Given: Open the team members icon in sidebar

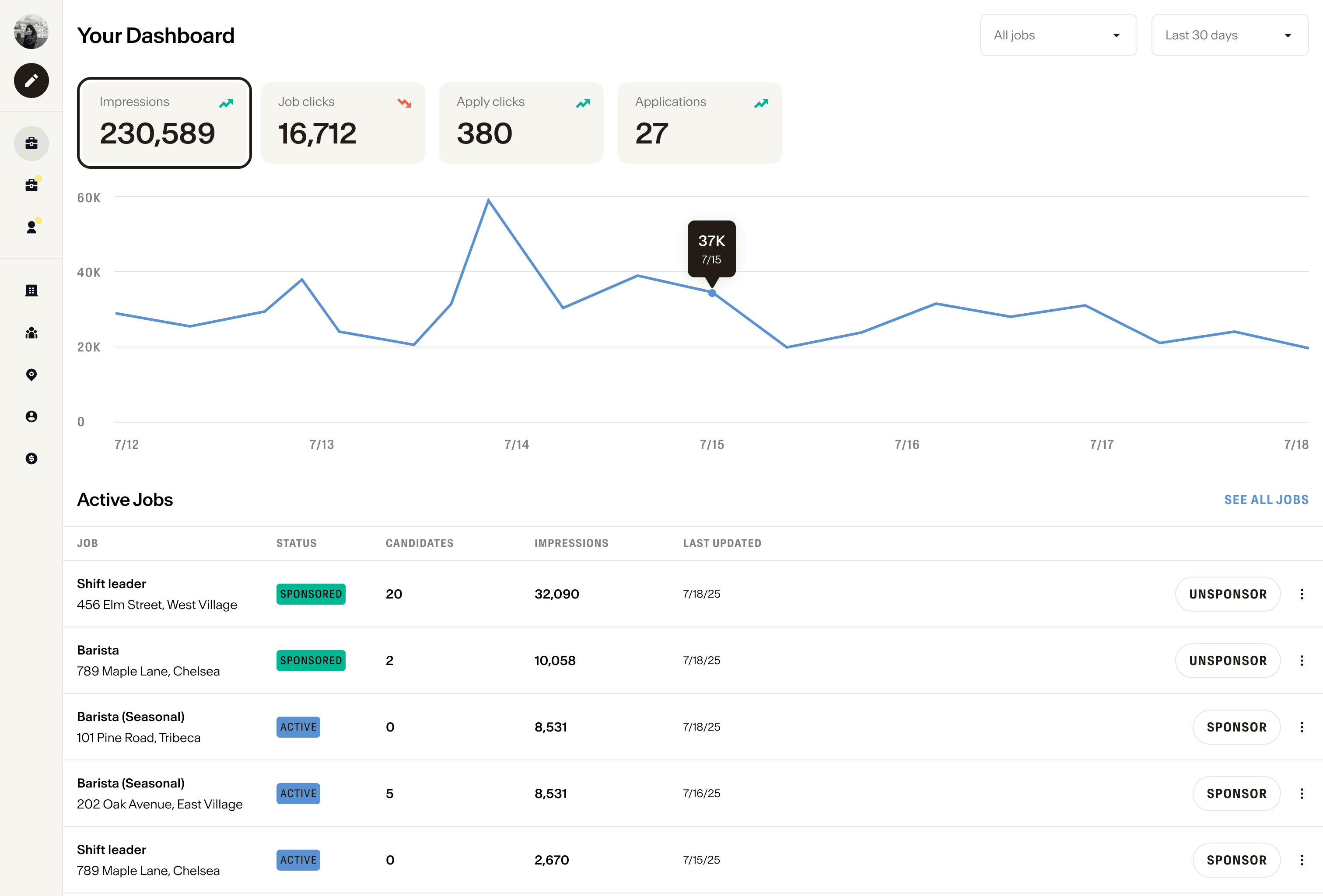Looking at the screenshot, I should [x=31, y=333].
